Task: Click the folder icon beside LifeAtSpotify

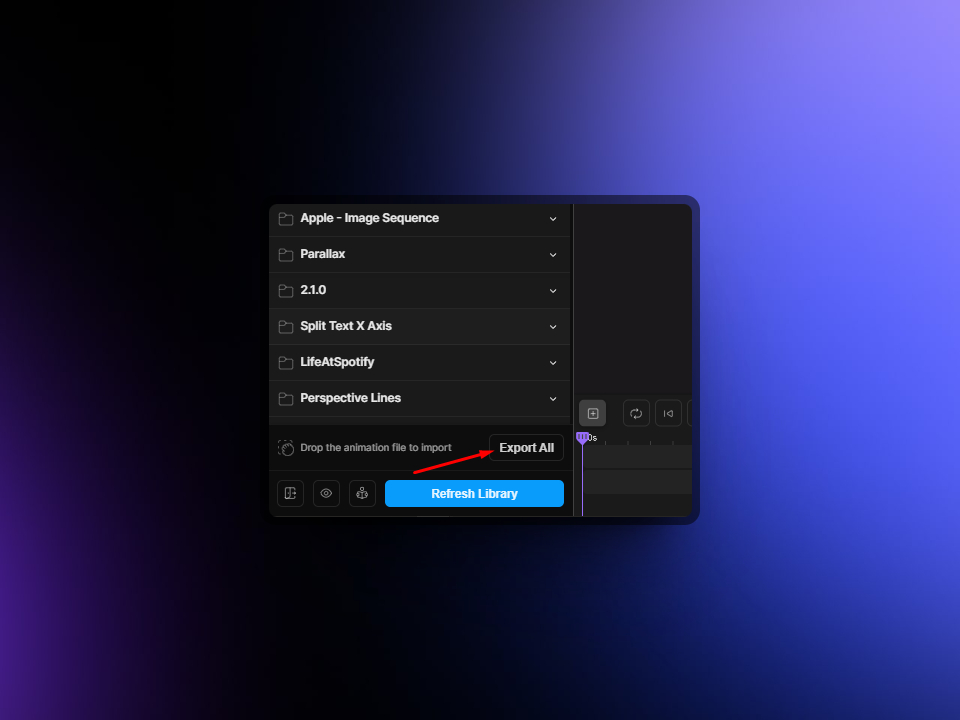Action: 285,362
